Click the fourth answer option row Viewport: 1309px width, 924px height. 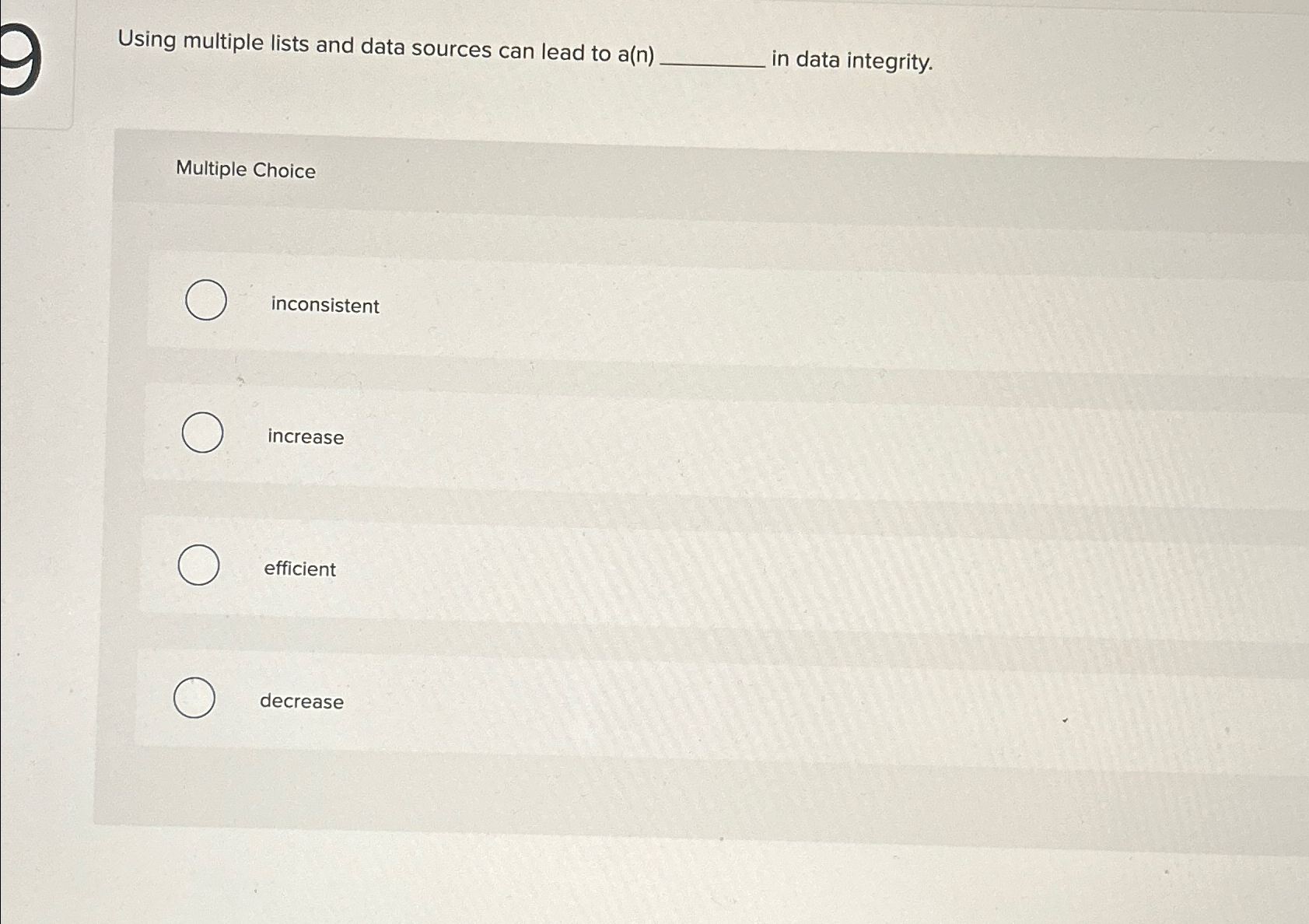(544, 700)
